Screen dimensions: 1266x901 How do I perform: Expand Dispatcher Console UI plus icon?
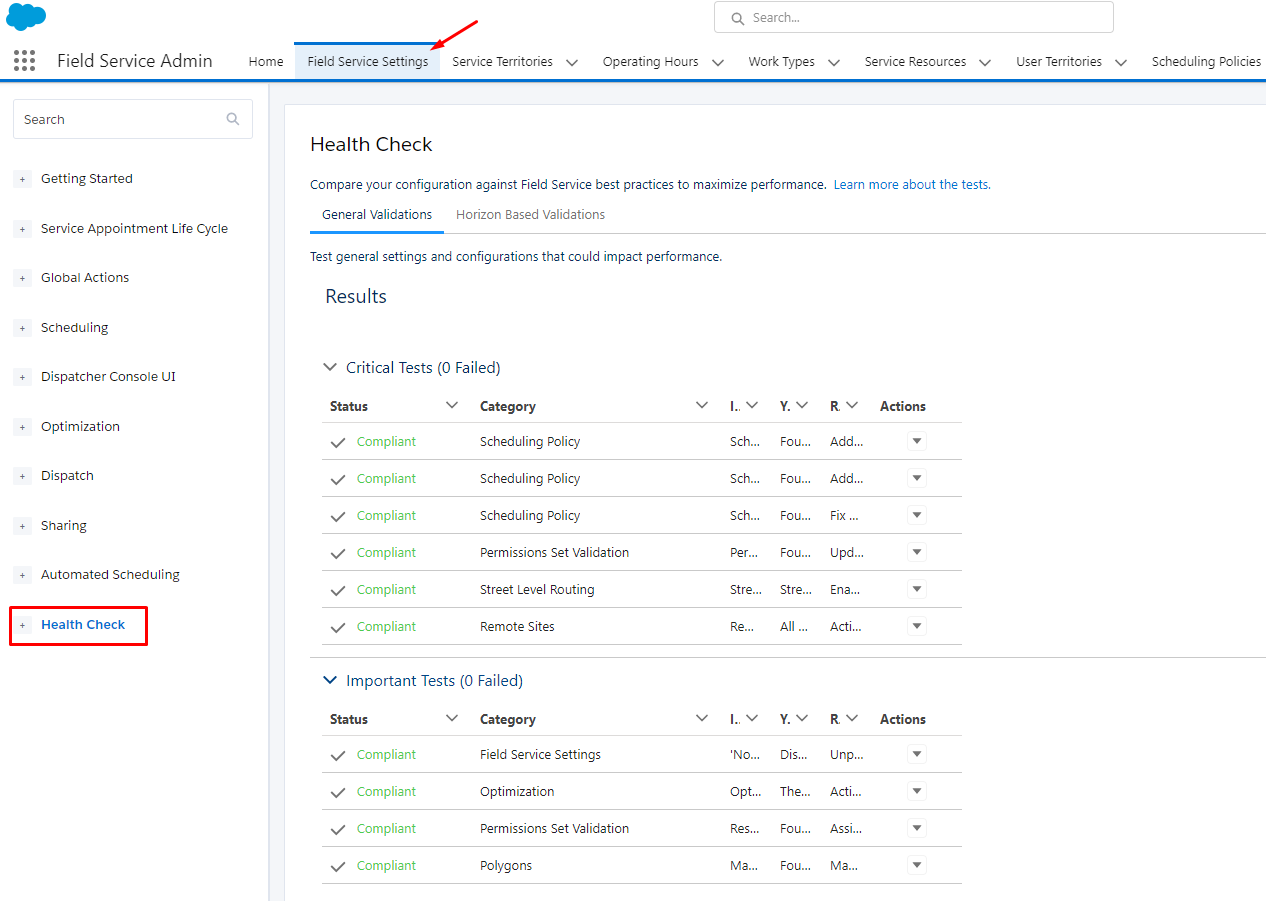point(22,377)
